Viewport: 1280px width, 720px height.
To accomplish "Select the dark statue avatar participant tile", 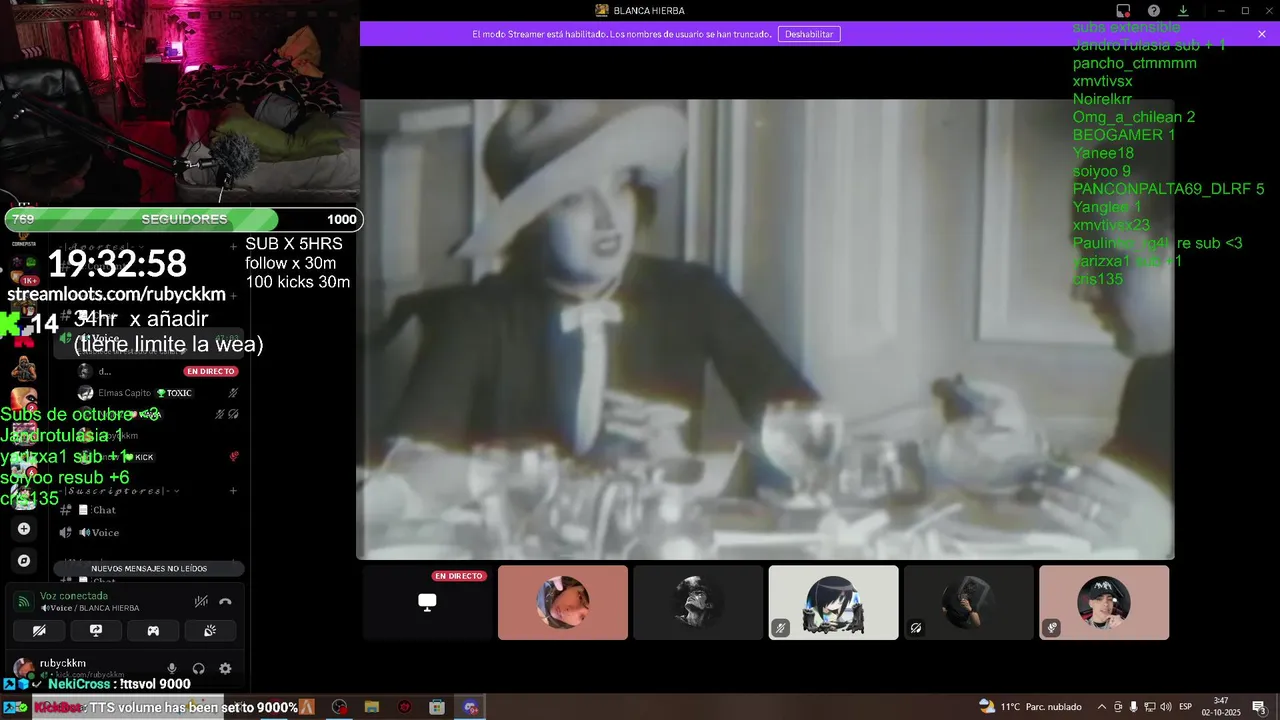I will [698, 602].
